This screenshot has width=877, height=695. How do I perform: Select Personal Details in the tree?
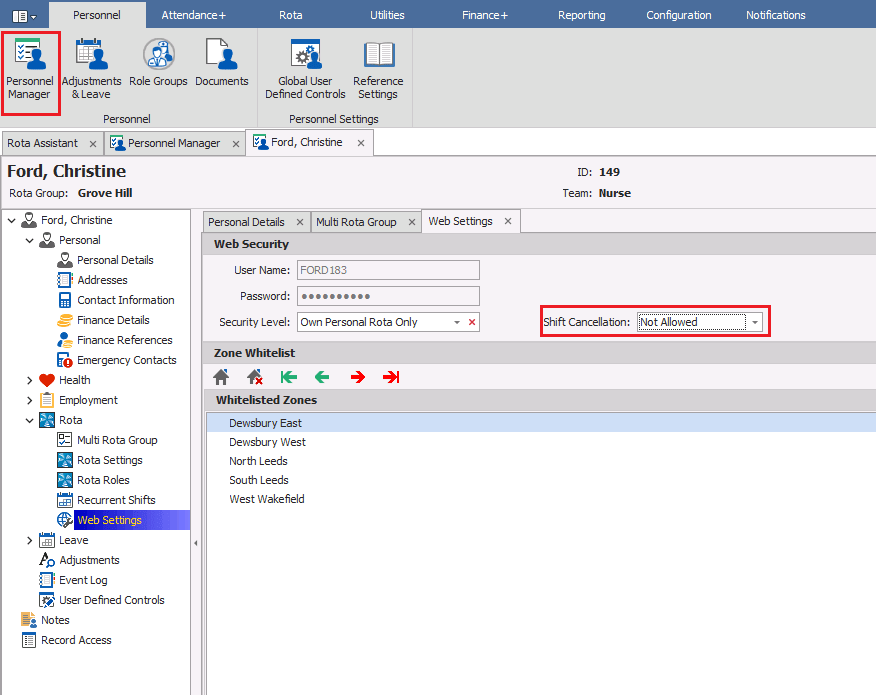pos(115,260)
